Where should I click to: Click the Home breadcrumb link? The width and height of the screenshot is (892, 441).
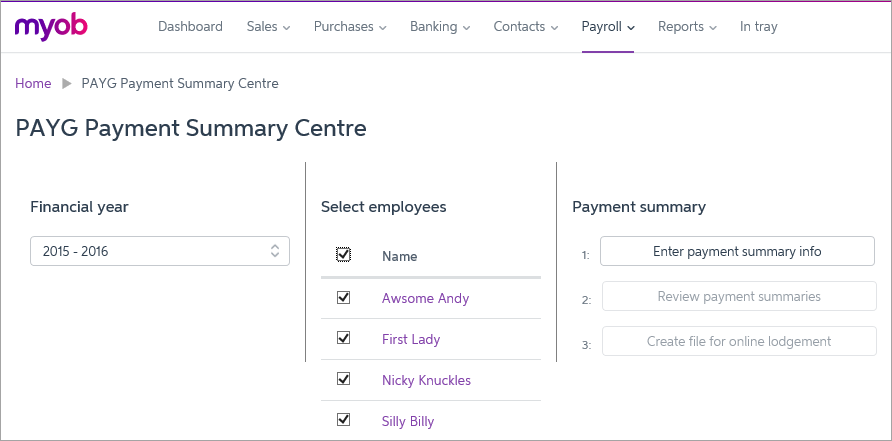[x=33, y=83]
